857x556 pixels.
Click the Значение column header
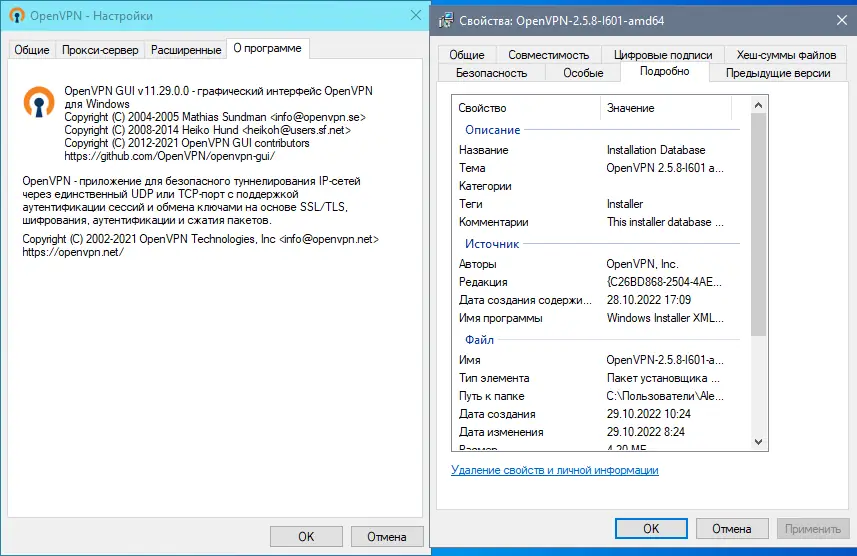[665, 108]
